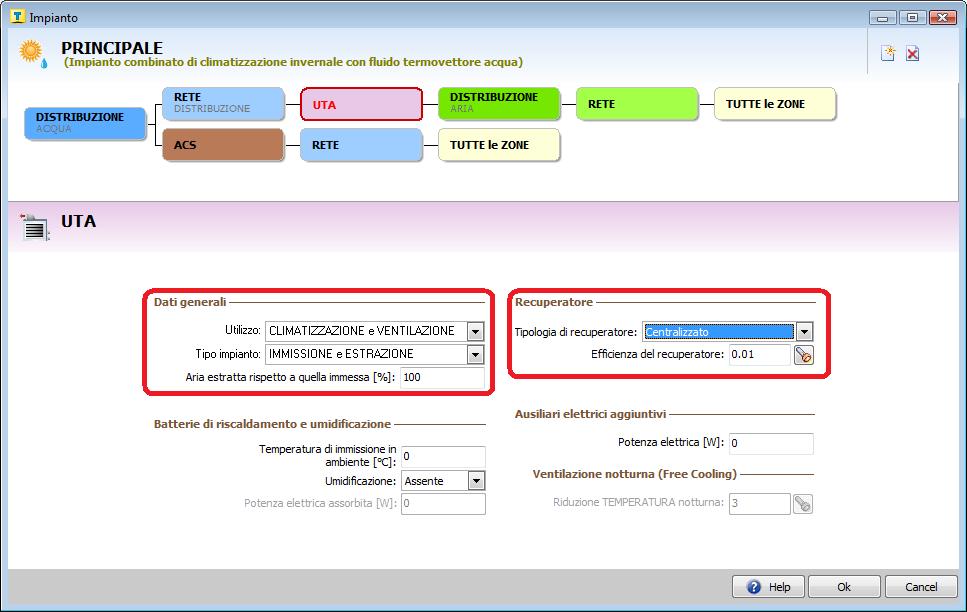Click the UTA unit icon in section header

35,227
